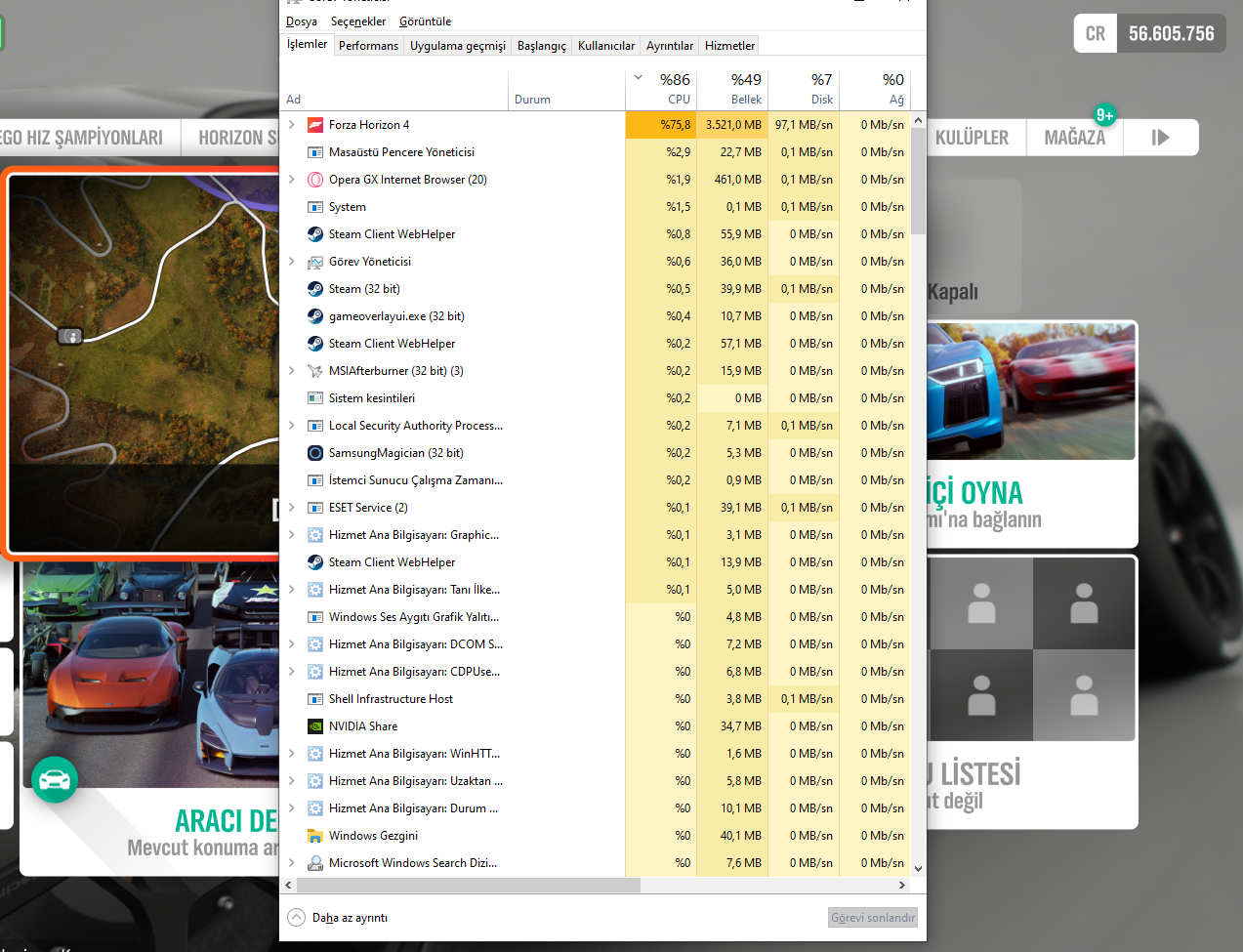The height and width of the screenshot is (952, 1243).
Task: Click the Steam (32 bit) process icon
Action: click(x=315, y=289)
